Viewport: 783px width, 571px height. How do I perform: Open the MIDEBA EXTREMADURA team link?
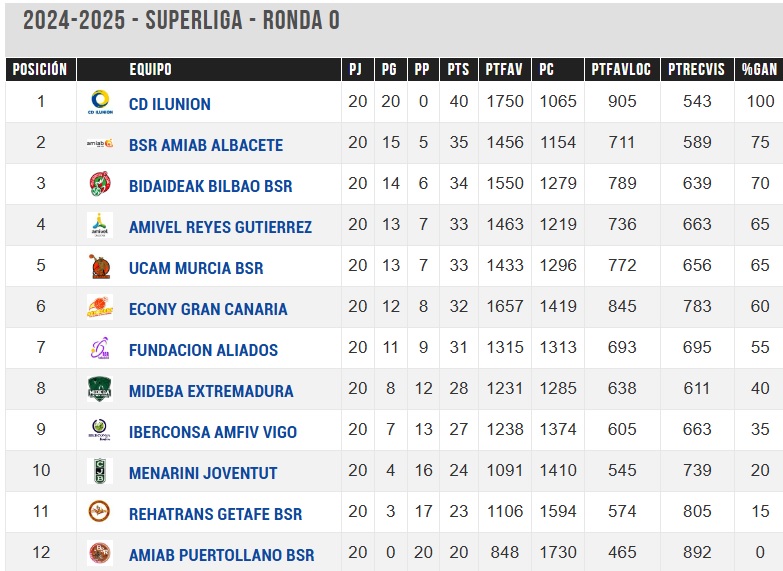[211, 391]
